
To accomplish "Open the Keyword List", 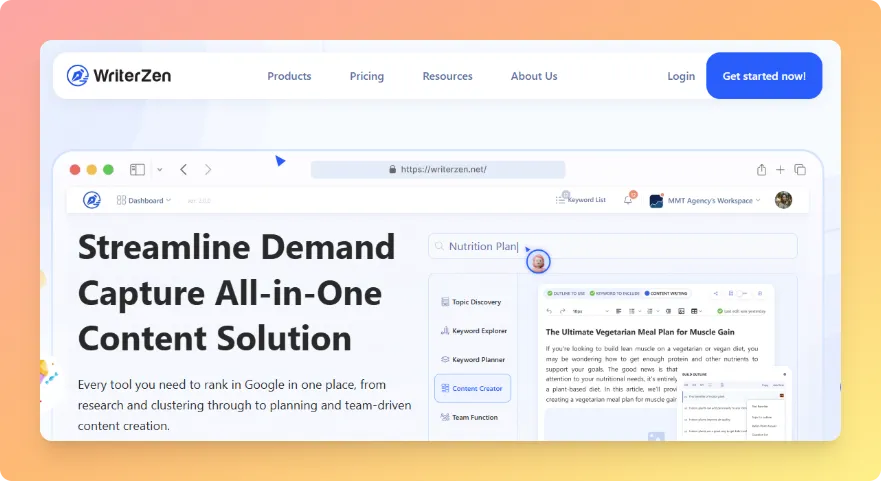I will [581, 199].
